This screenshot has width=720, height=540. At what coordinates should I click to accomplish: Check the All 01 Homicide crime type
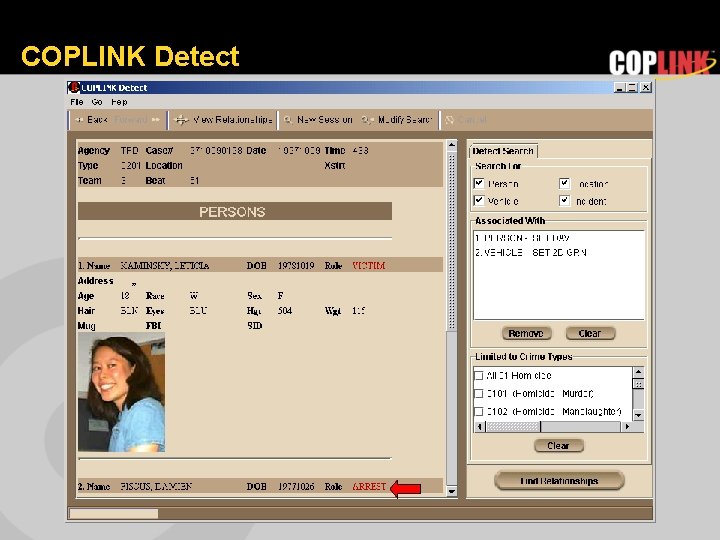pyautogui.click(x=478, y=376)
